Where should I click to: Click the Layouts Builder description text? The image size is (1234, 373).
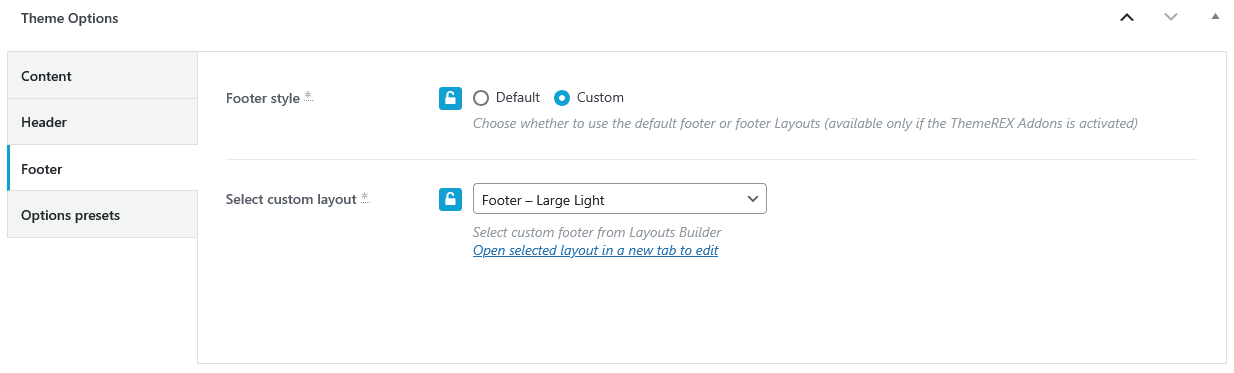point(597,233)
